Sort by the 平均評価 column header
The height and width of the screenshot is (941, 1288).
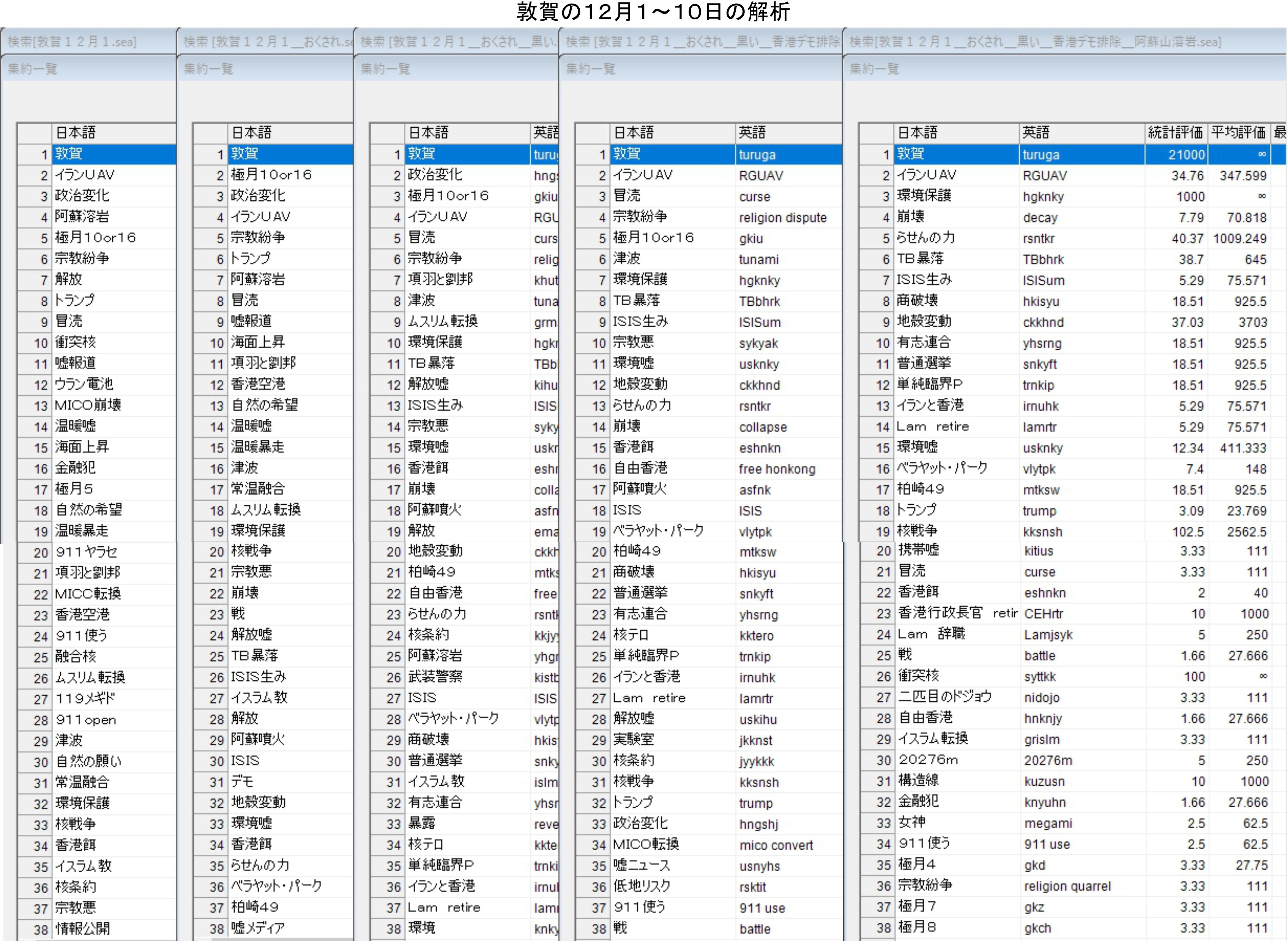pos(1238,133)
